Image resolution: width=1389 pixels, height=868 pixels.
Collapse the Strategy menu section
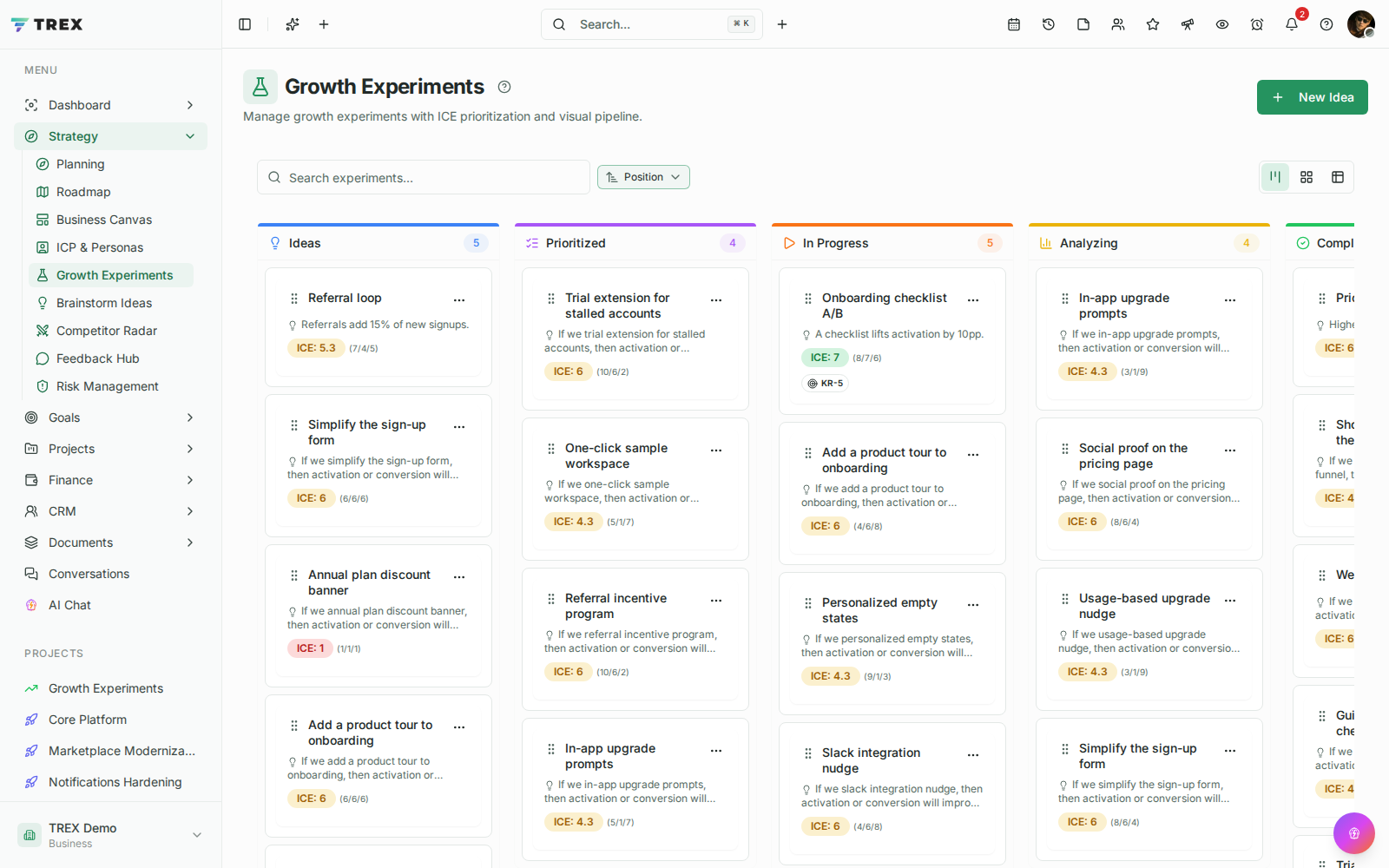pyautogui.click(x=110, y=136)
